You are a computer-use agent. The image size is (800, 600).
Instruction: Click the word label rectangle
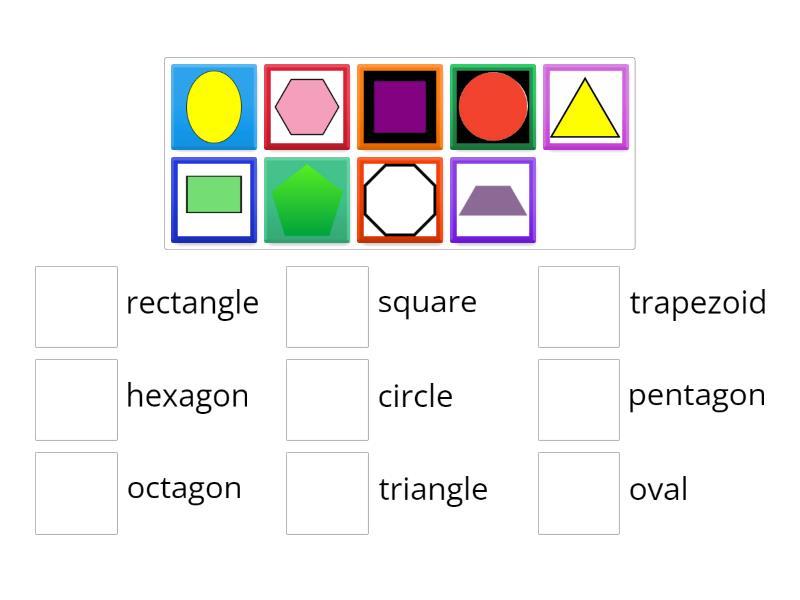tap(193, 303)
